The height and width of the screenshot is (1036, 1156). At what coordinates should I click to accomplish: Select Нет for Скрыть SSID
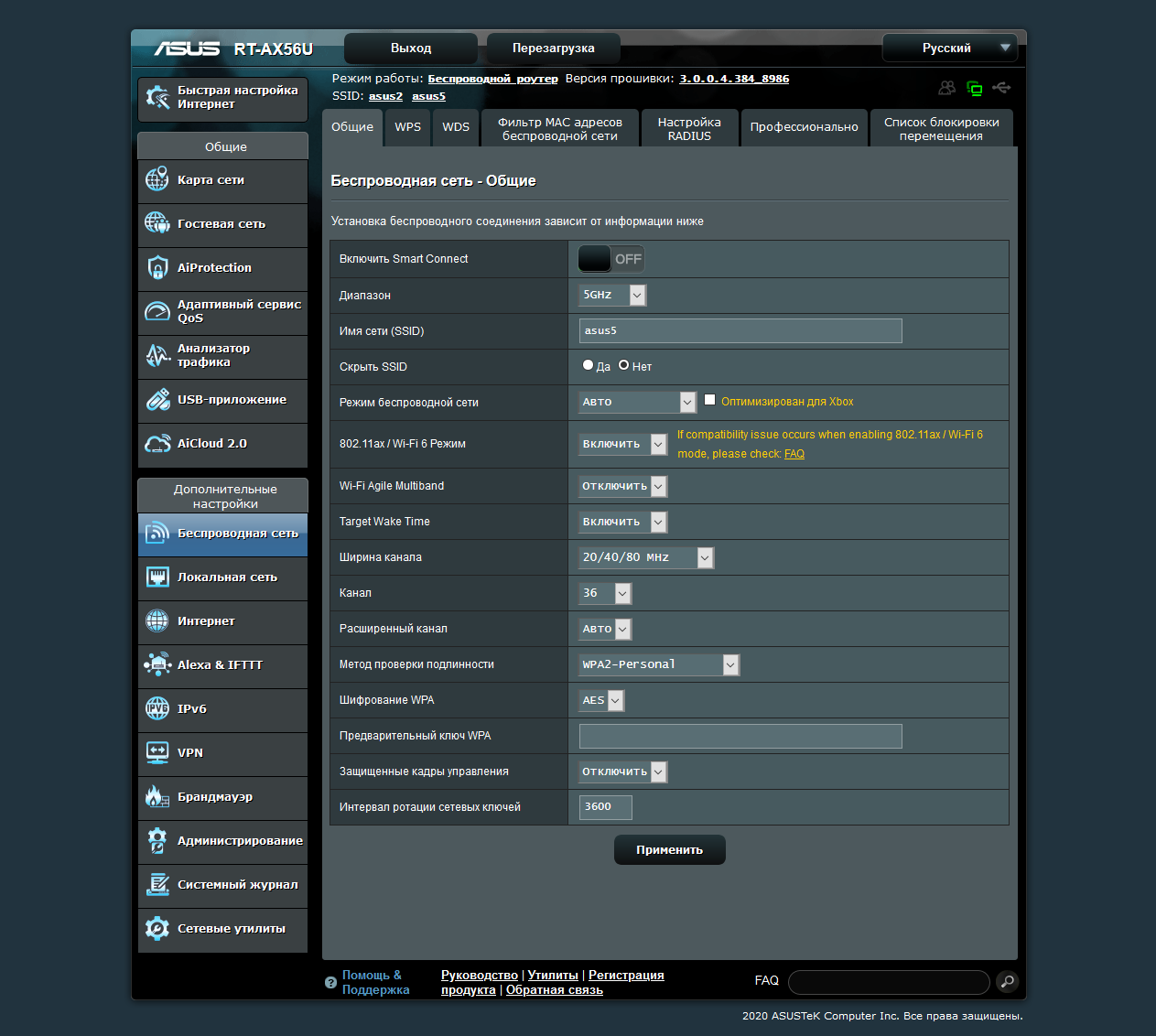click(x=623, y=365)
